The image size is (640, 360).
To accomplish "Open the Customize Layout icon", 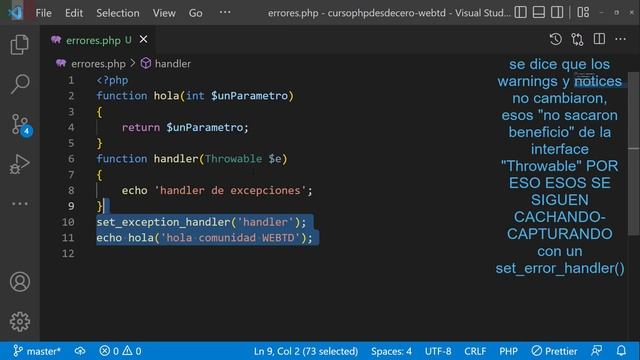I will pos(583,12).
